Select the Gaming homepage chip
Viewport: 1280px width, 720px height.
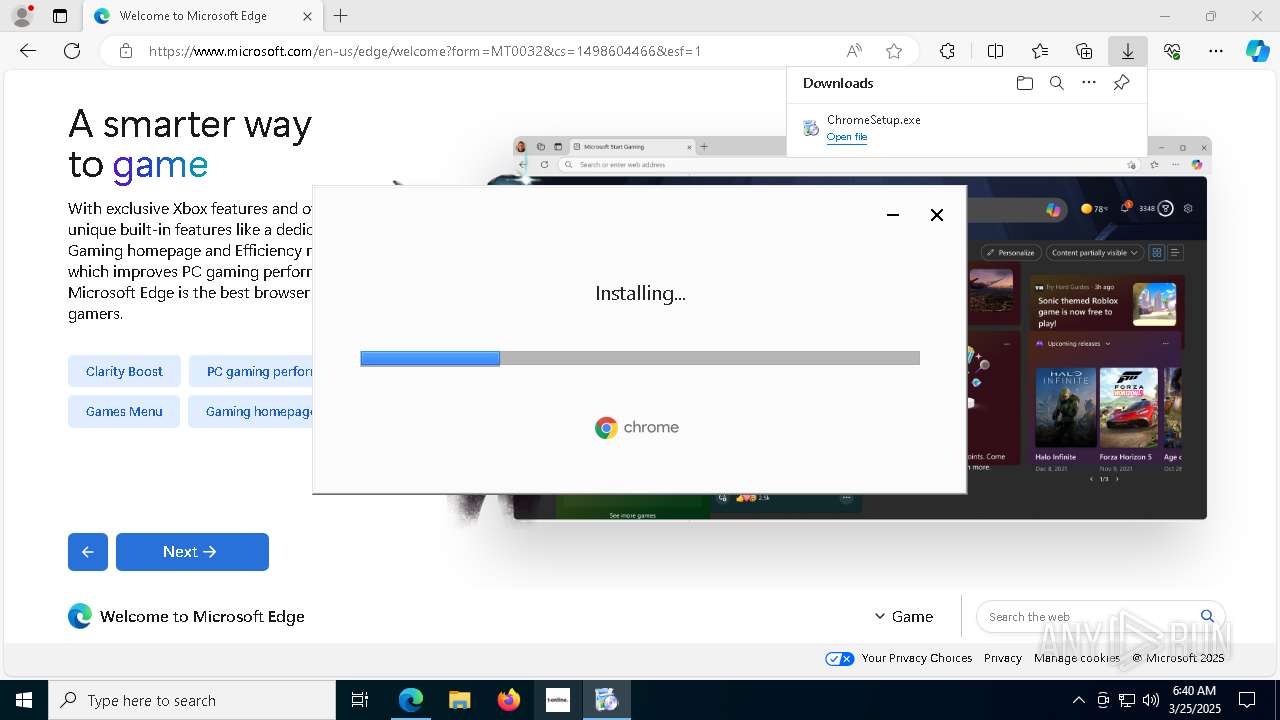251,411
